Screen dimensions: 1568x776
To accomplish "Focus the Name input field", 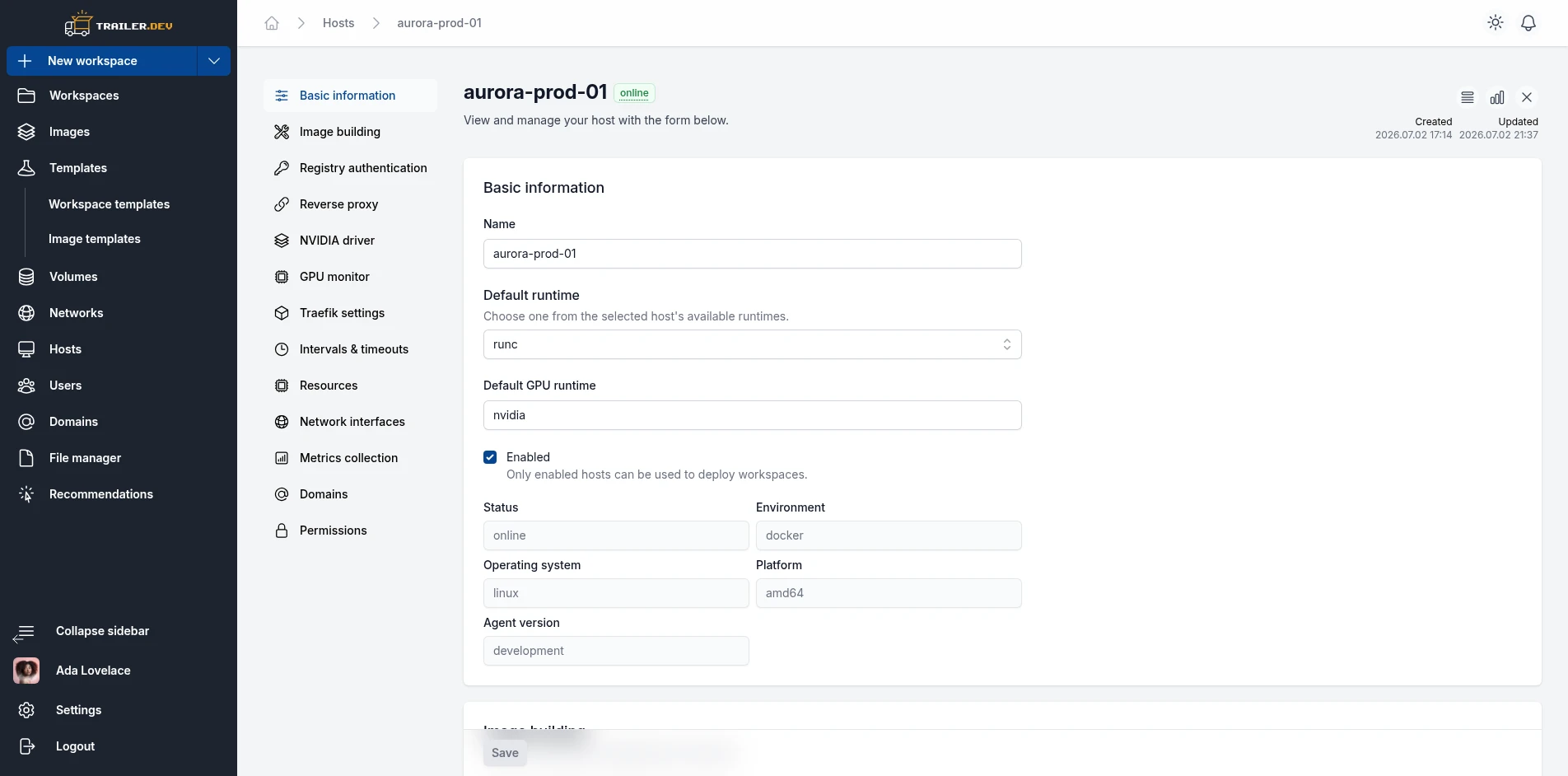I will pos(753,254).
